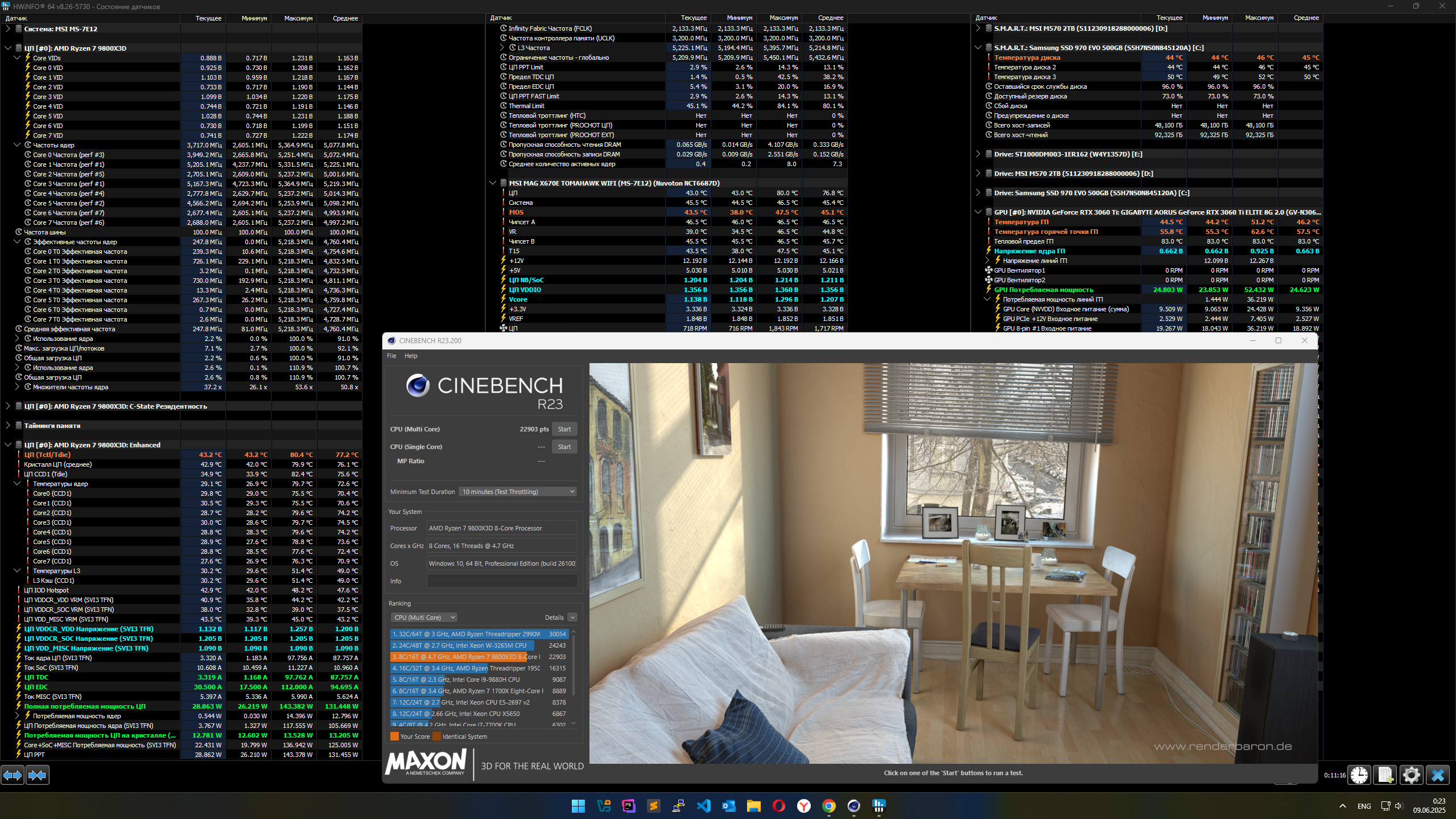Image resolution: width=1456 pixels, height=819 pixels.
Task: Click the HWiNFO reset clock icon
Action: pyautogui.click(x=1359, y=775)
